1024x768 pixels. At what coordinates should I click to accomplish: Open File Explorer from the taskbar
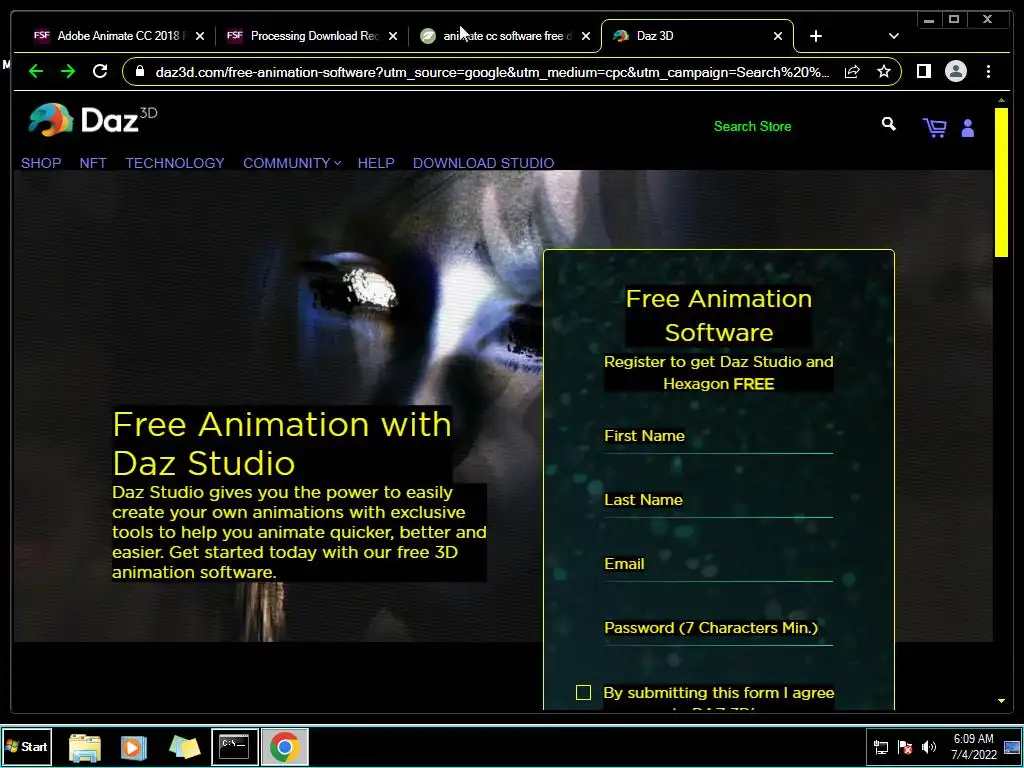tap(85, 747)
